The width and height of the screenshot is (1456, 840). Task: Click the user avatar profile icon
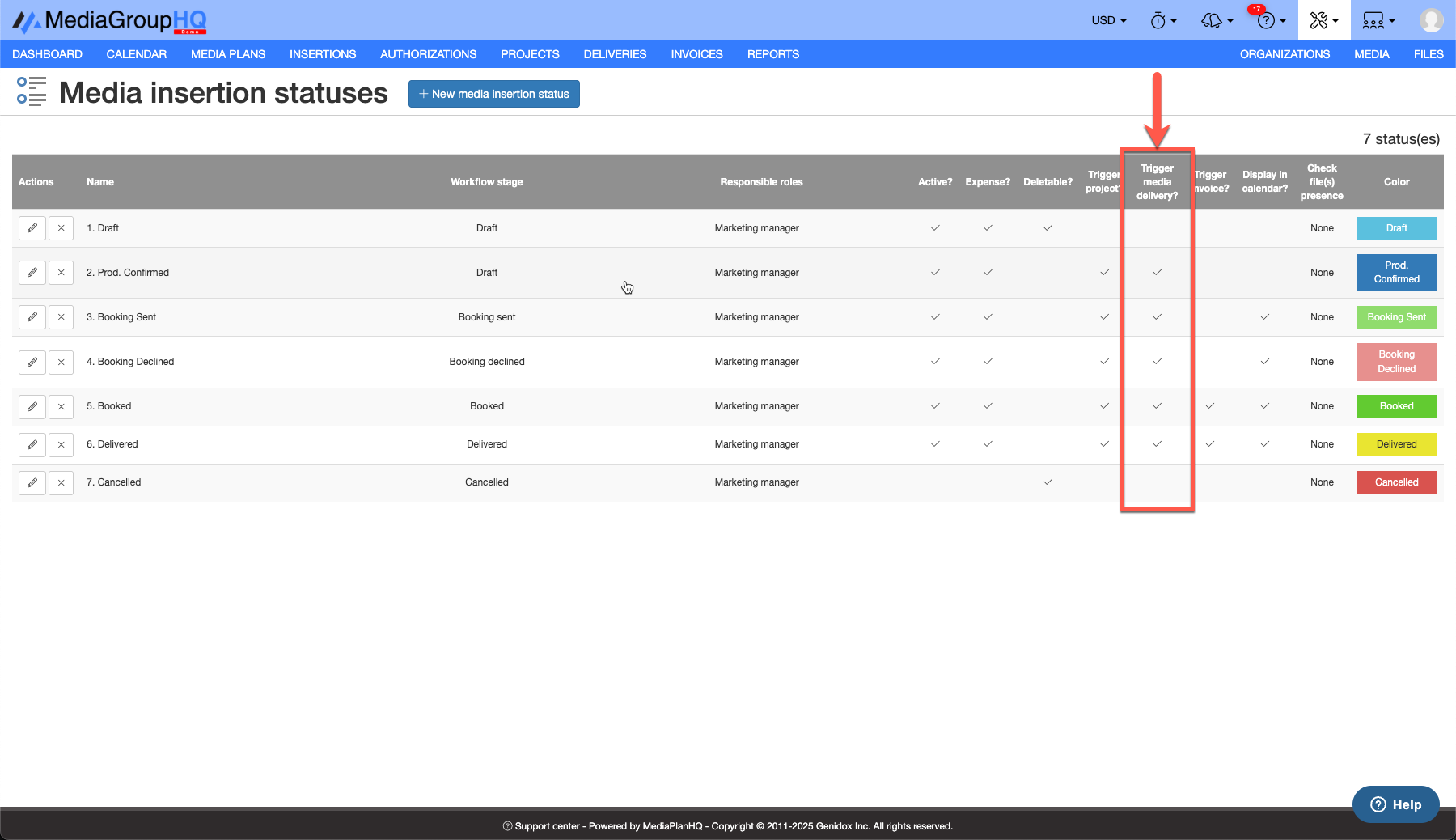[1431, 20]
